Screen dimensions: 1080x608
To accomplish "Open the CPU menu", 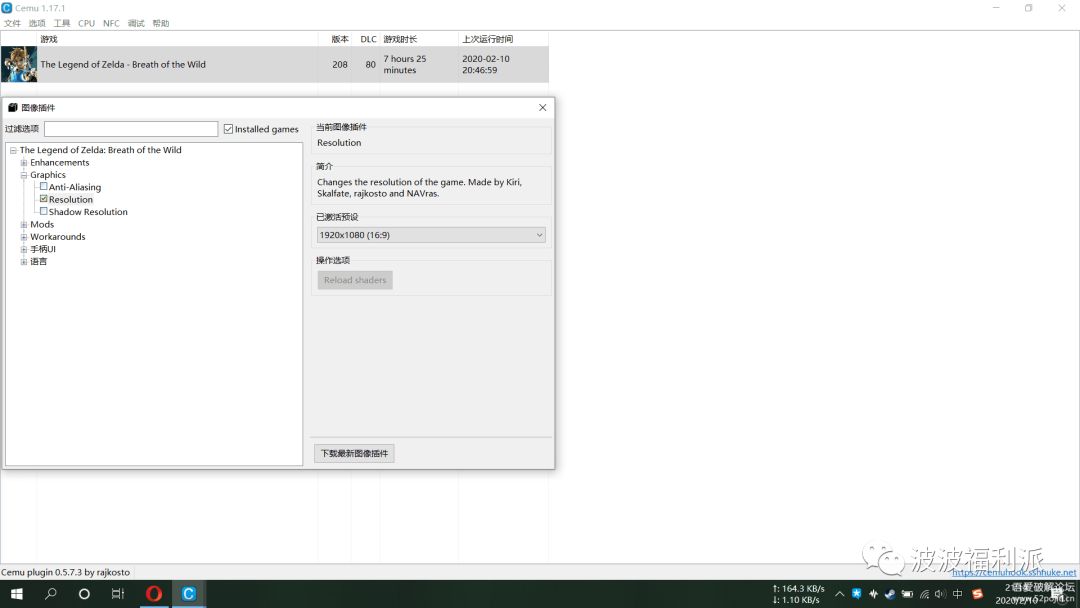I will coord(86,23).
